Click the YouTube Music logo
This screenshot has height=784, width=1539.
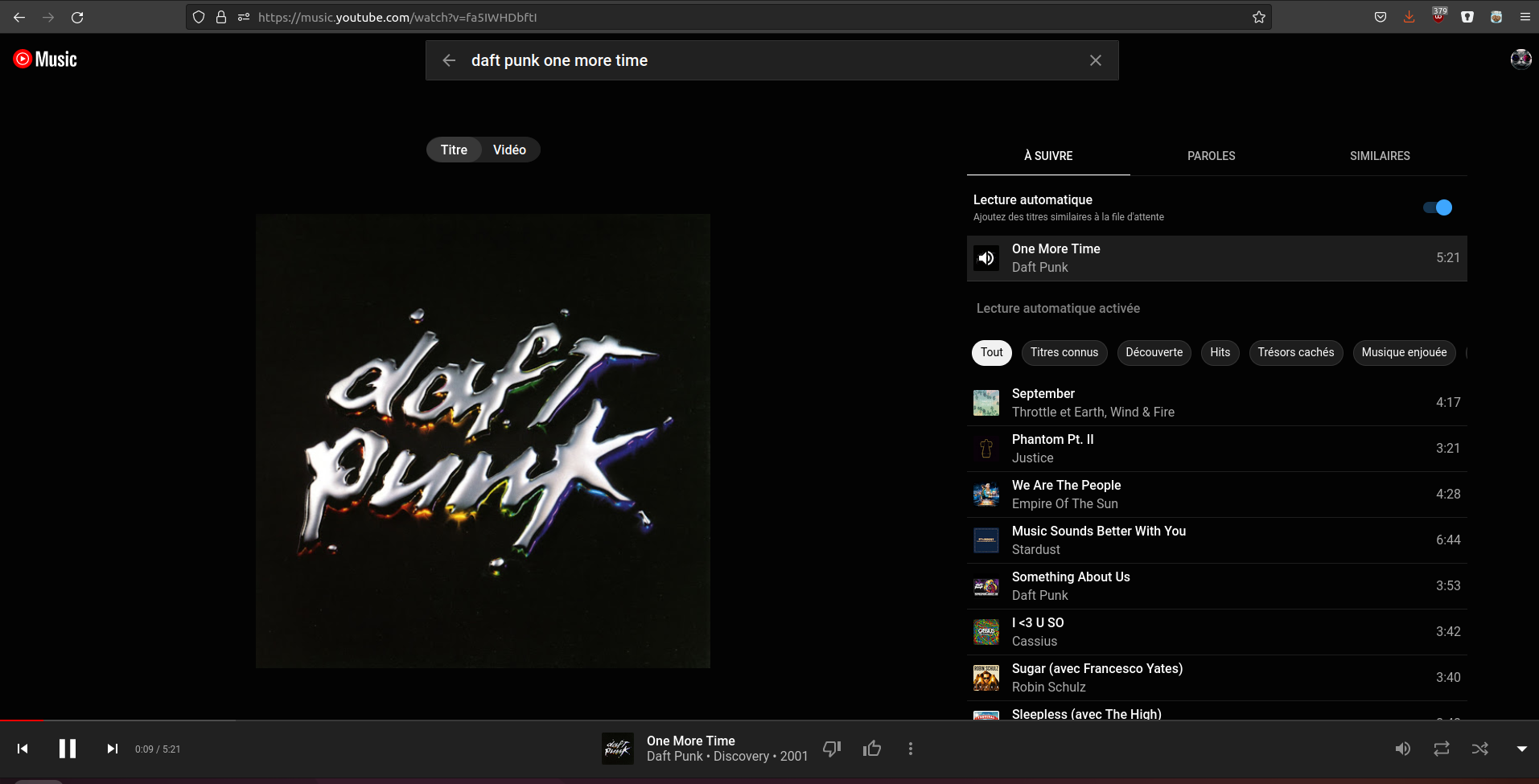pyautogui.click(x=45, y=59)
